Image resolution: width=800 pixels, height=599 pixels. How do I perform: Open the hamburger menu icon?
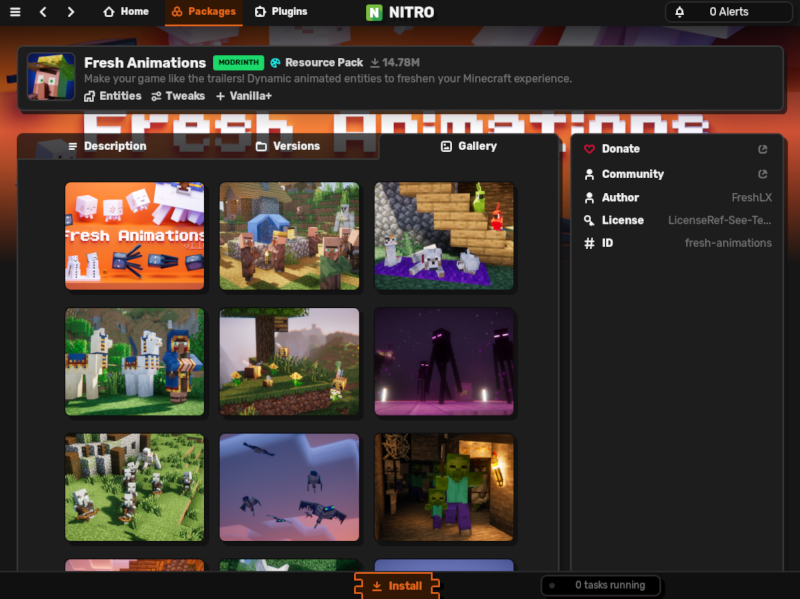click(x=15, y=12)
